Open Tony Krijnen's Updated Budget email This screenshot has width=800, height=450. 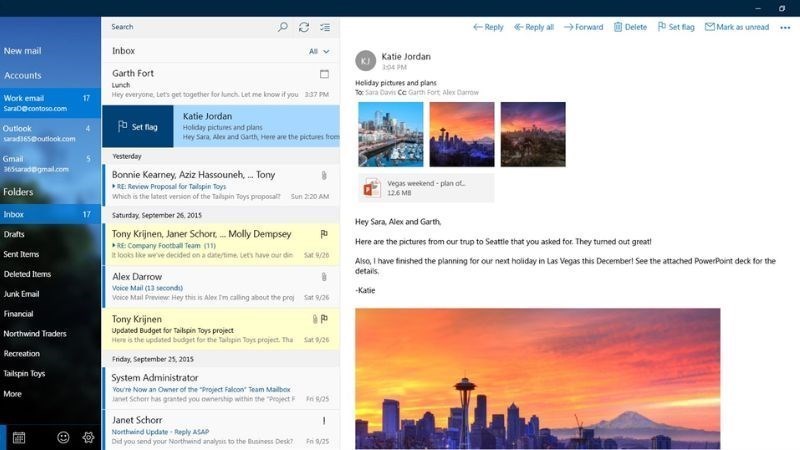[221, 329]
